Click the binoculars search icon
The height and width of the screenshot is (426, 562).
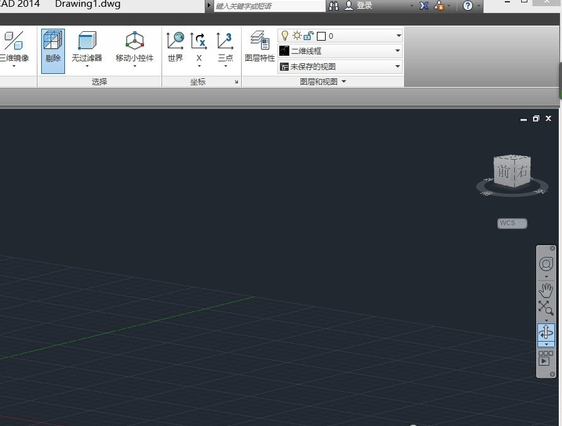pyautogui.click(x=333, y=6)
